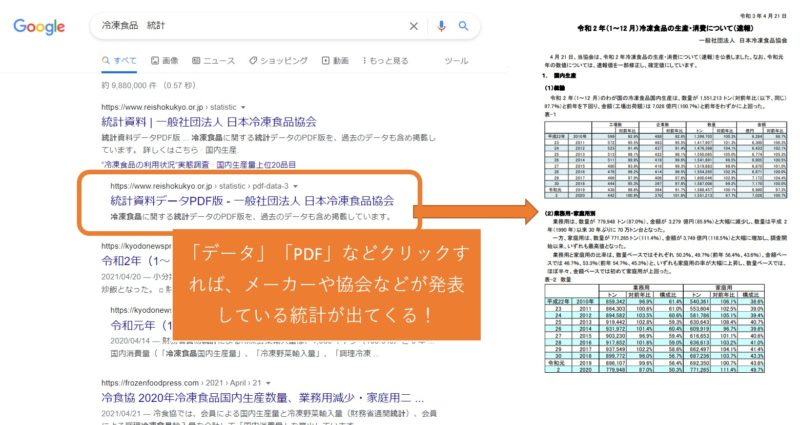
Task: Open the 動画 tab
Action: coord(335,61)
